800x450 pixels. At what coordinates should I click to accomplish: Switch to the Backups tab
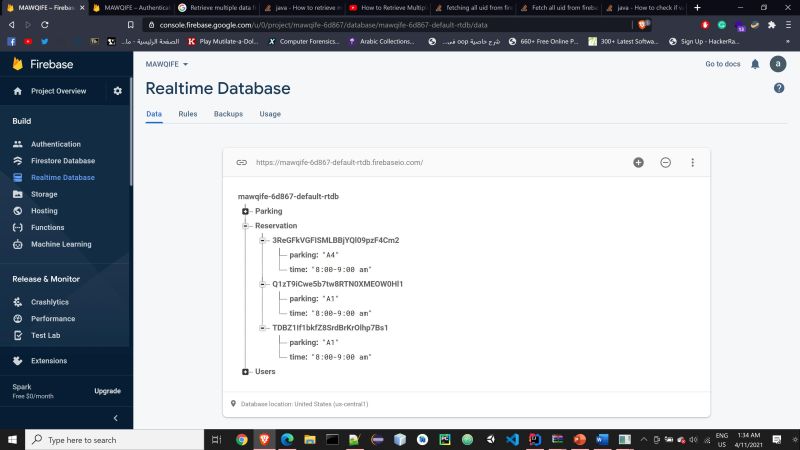pyautogui.click(x=228, y=114)
